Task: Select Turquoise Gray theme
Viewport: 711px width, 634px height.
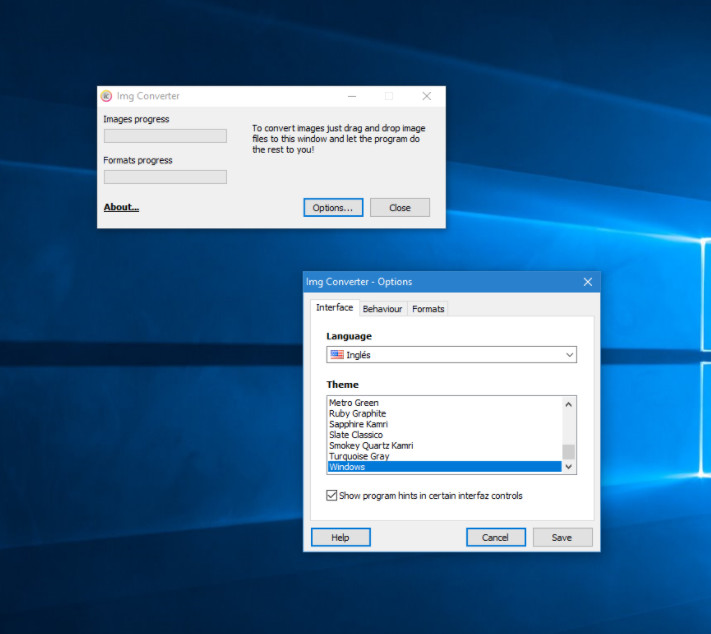Action: [444, 456]
